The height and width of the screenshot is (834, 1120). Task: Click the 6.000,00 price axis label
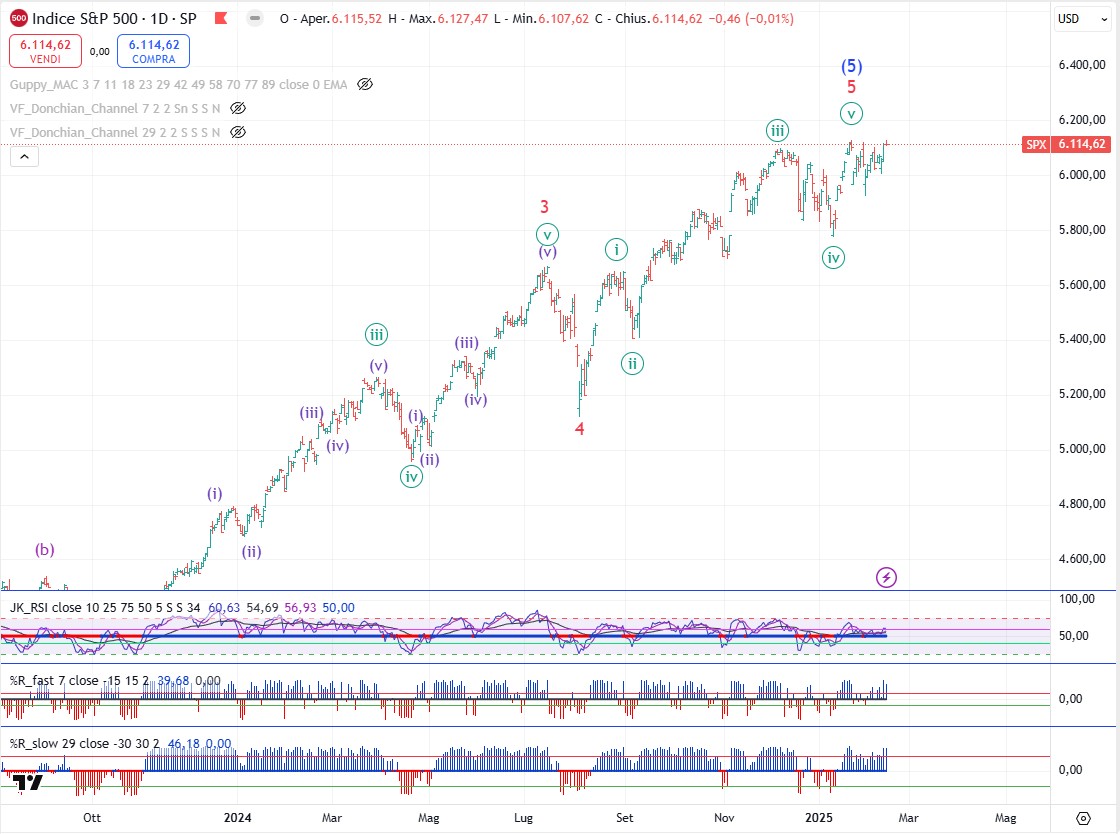pyautogui.click(x=1082, y=175)
